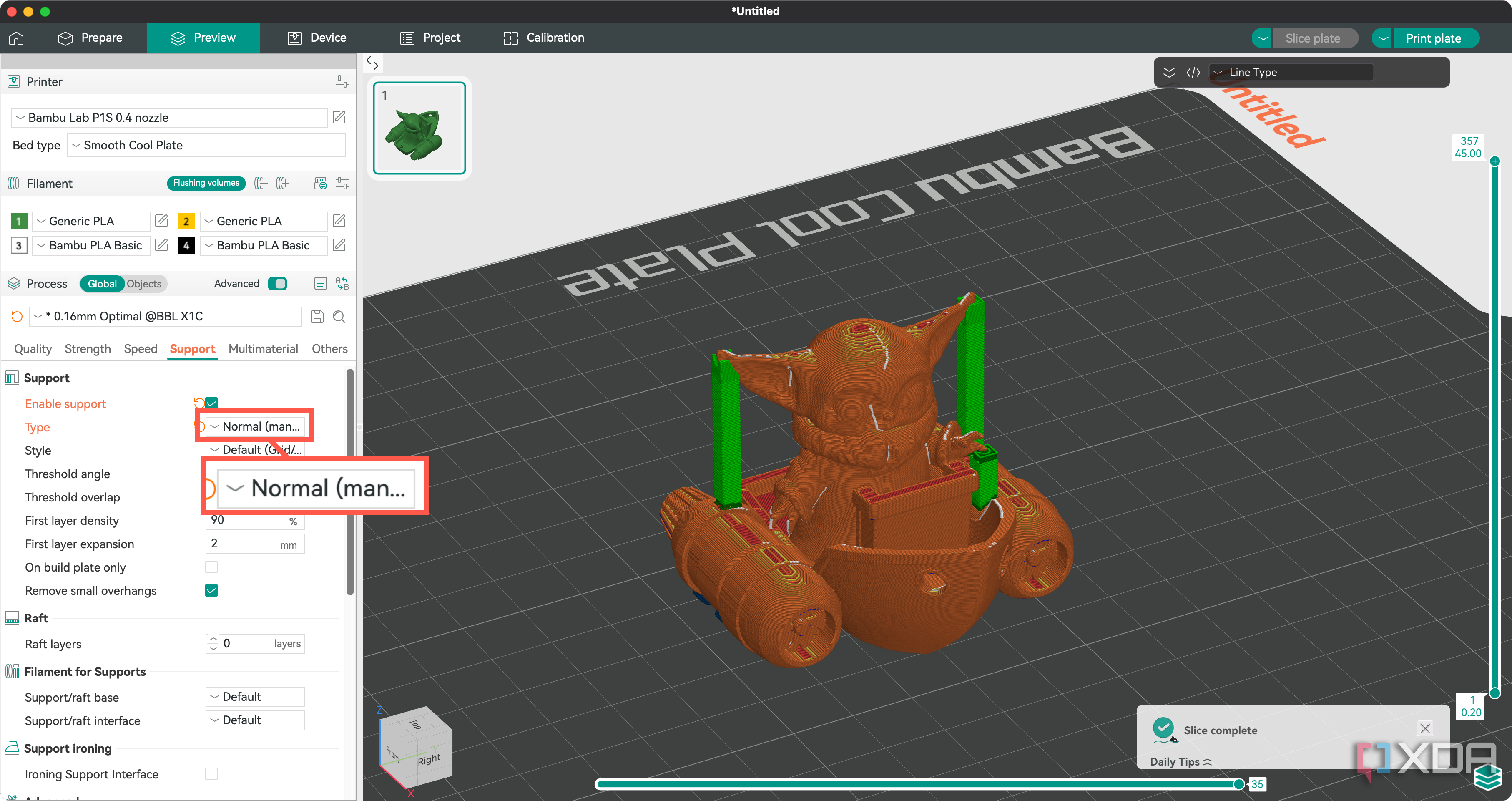Open filament 1 Generic PLA dropdown
1512x801 pixels.
[x=91, y=221]
